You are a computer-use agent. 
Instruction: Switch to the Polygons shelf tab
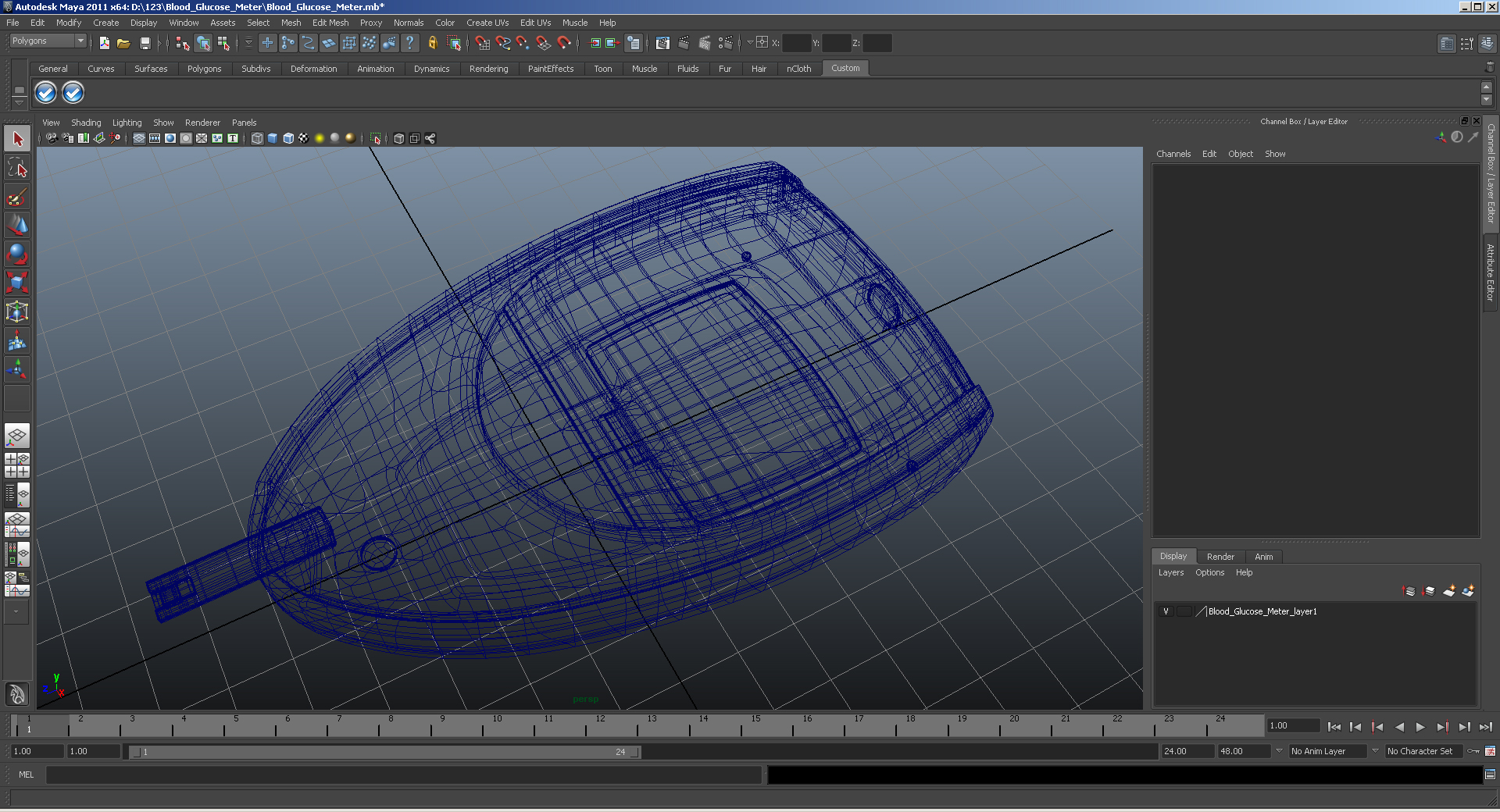click(x=204, y=69)
